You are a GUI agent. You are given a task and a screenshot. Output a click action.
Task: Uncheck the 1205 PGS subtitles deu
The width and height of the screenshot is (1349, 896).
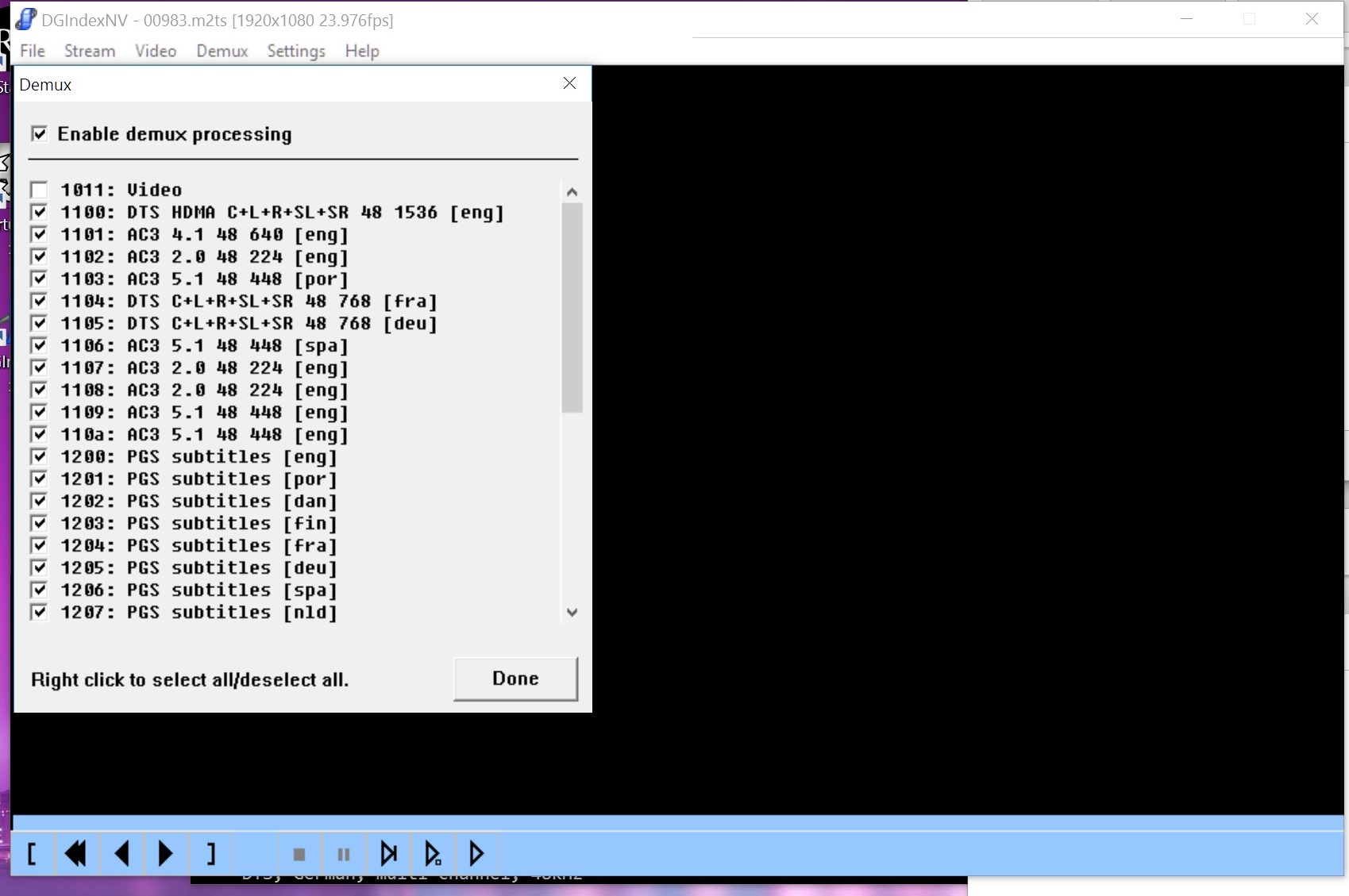[39, 567]
